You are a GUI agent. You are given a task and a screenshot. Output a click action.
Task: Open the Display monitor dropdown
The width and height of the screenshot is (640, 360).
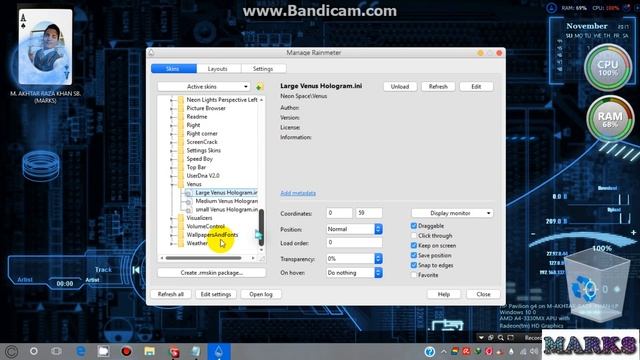(452, 213)
